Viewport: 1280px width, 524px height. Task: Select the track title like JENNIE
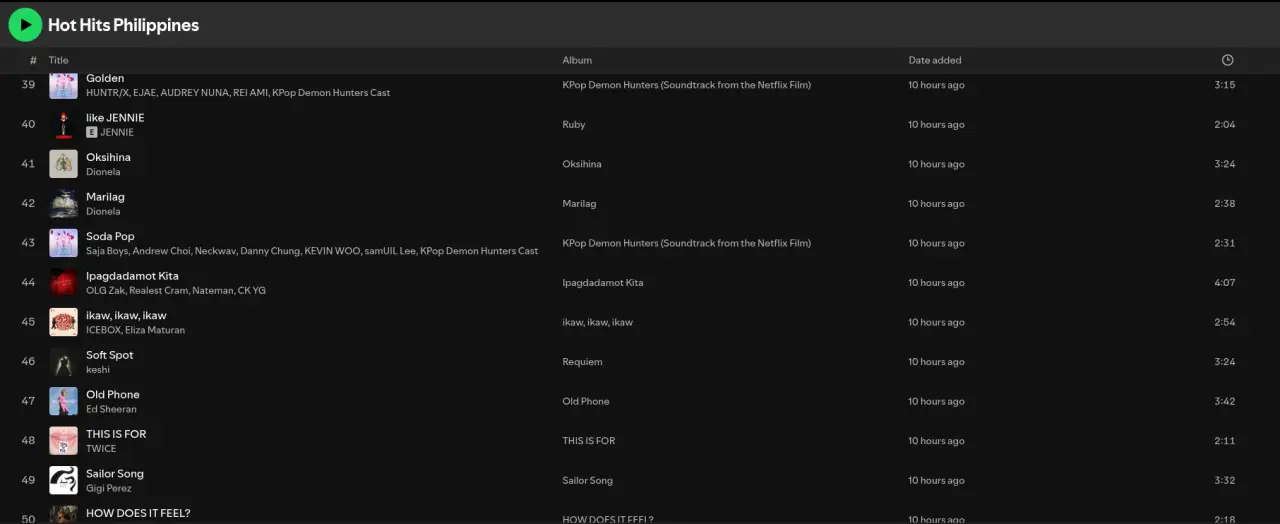click(115, 117)
